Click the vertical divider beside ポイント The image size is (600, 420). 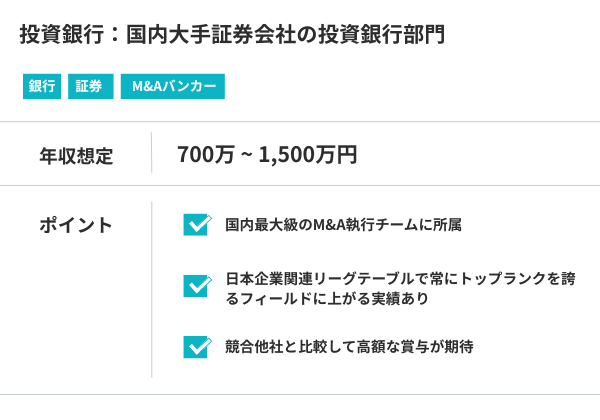151,290
